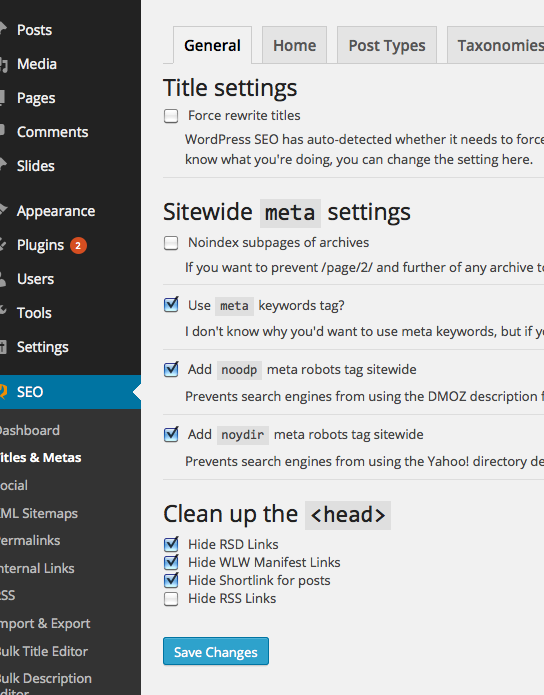
Task: Open the Social submenu link
Action: pos(14,485)
